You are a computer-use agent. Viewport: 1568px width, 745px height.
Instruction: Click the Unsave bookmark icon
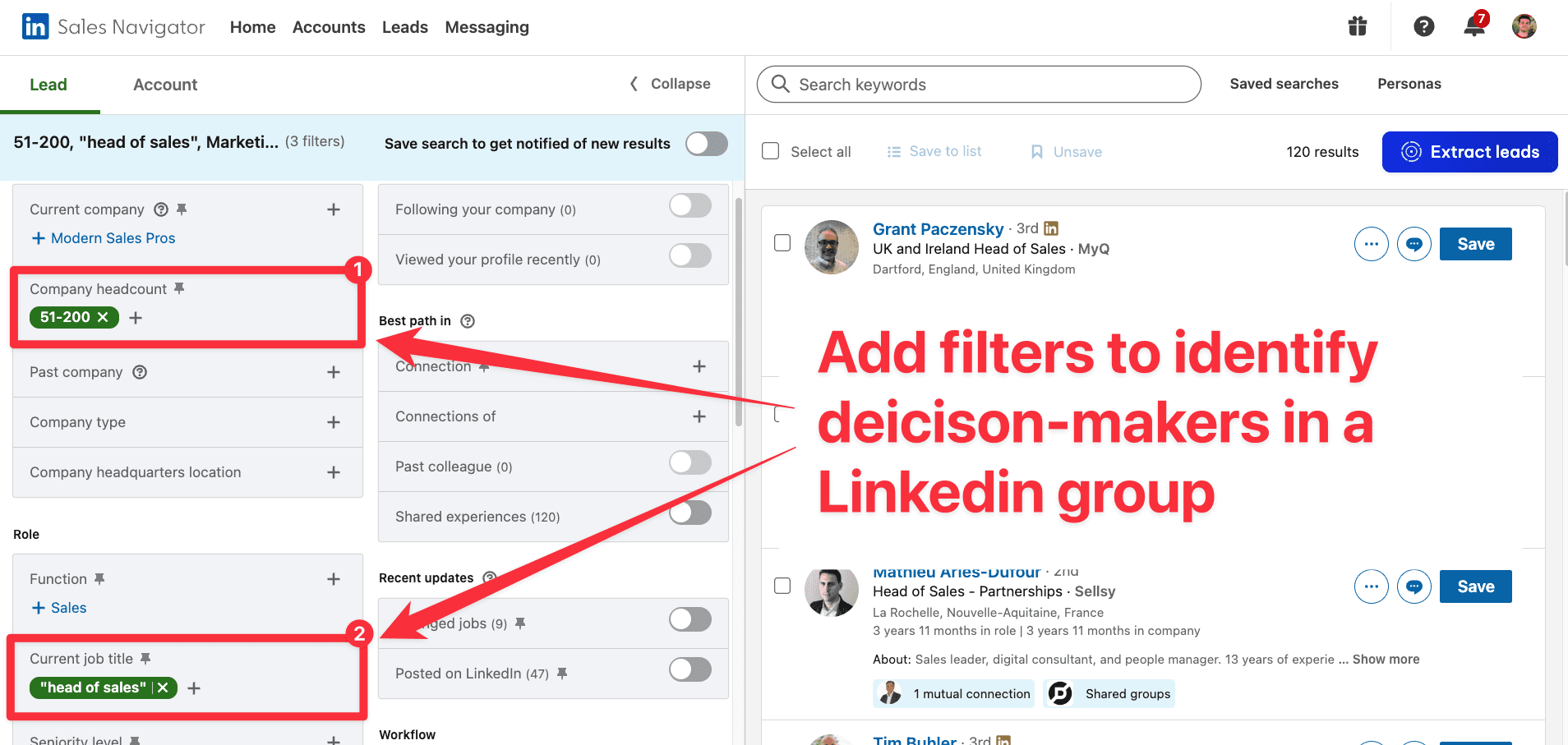[x=1035, y=151]
